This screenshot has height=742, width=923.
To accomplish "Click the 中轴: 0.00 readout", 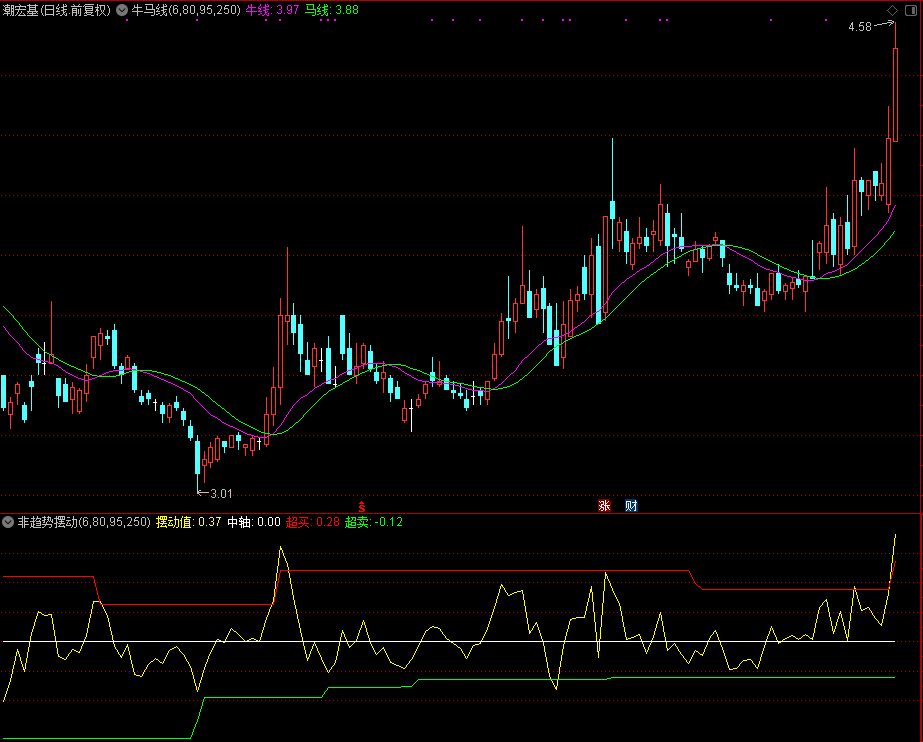I will pos(254,522).
